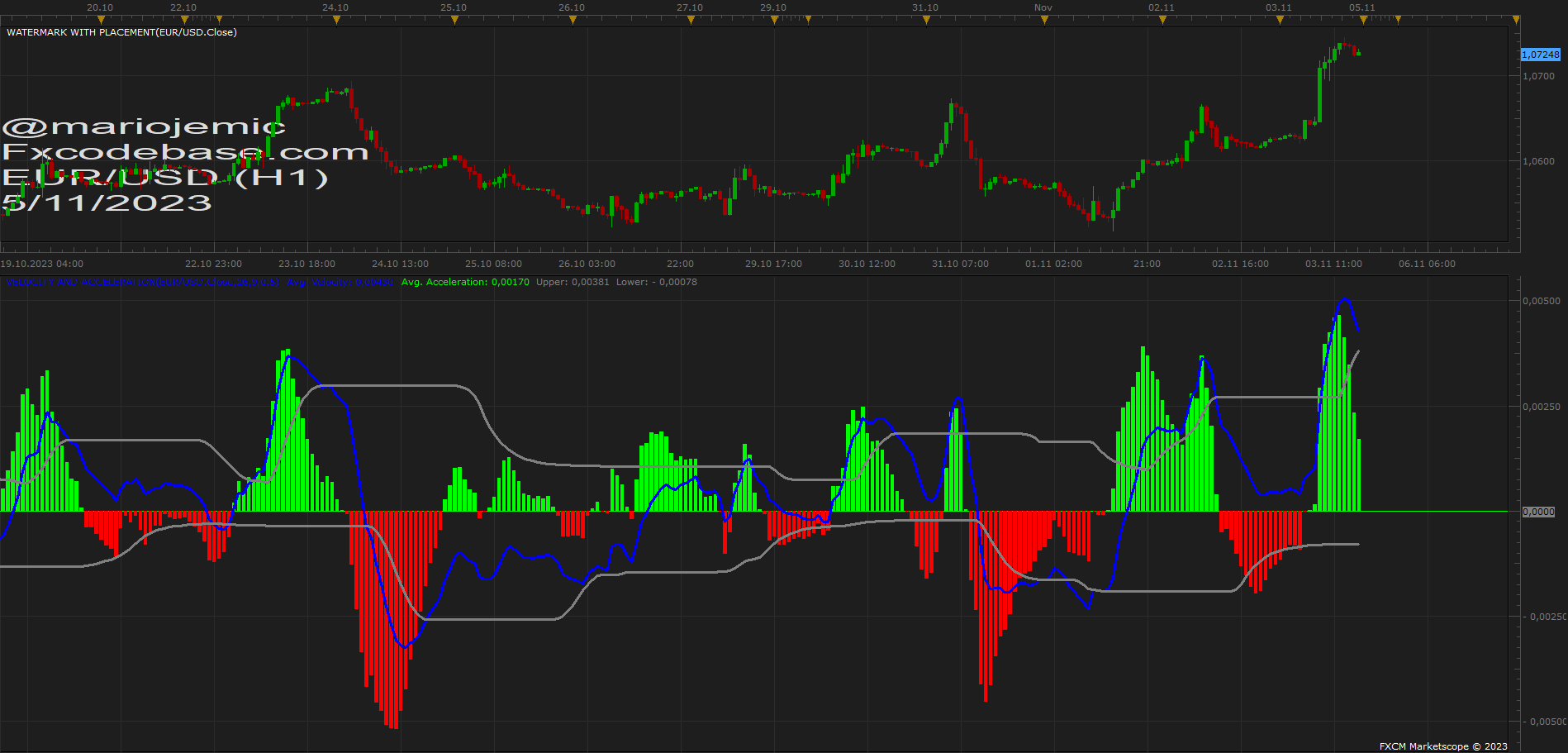Click the triangle marker under 29.10 date
Viewport: 1568px width, 753px height.
[774, 20]
